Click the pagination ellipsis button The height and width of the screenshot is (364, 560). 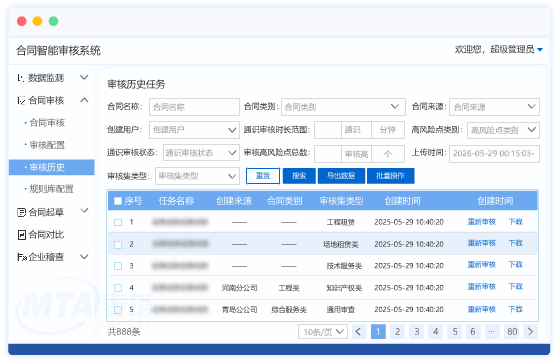click(492, 332)
